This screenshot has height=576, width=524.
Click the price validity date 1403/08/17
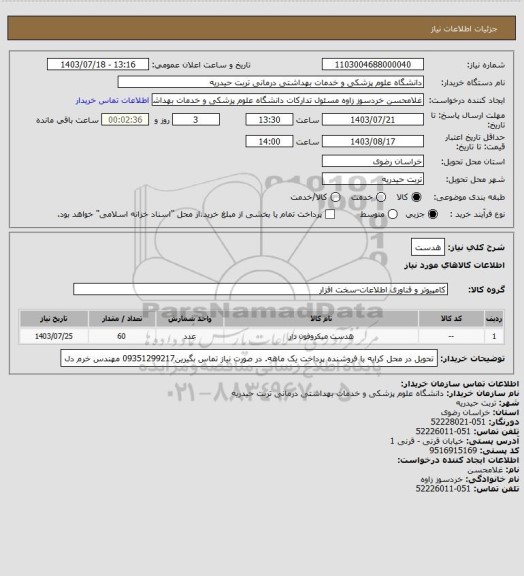(373, 141)
